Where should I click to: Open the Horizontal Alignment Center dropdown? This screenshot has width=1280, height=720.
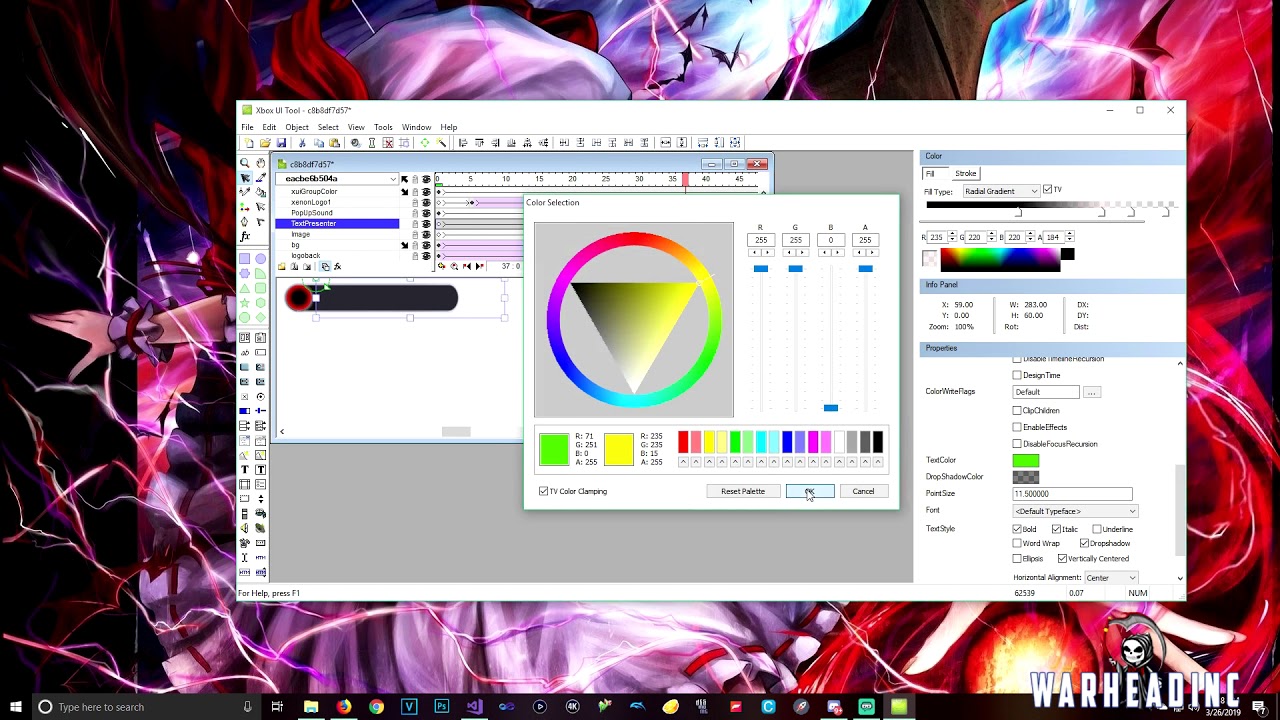1111,578
